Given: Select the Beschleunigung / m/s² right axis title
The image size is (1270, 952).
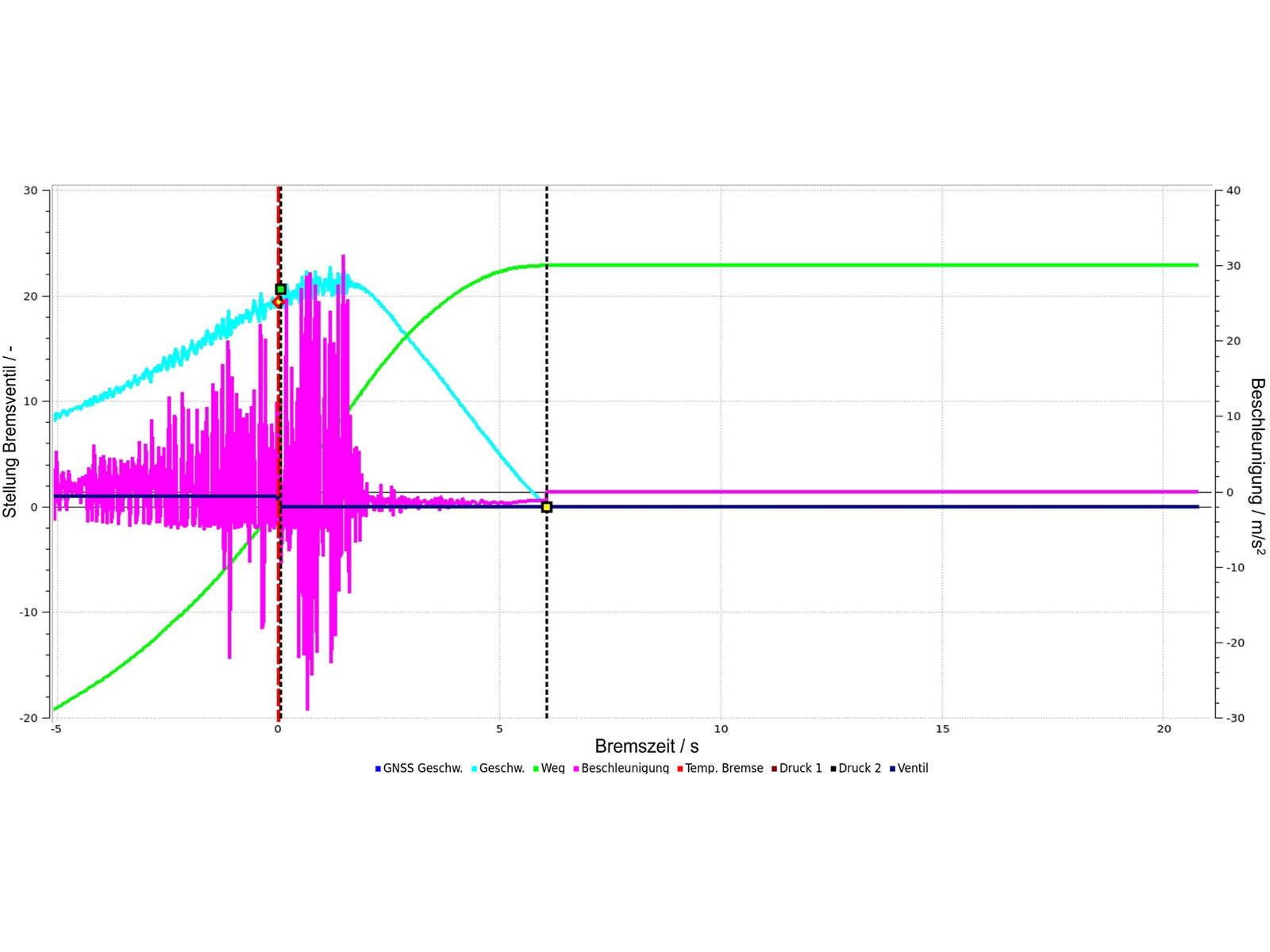Looking at the screenshot, I should (1257, 466).
